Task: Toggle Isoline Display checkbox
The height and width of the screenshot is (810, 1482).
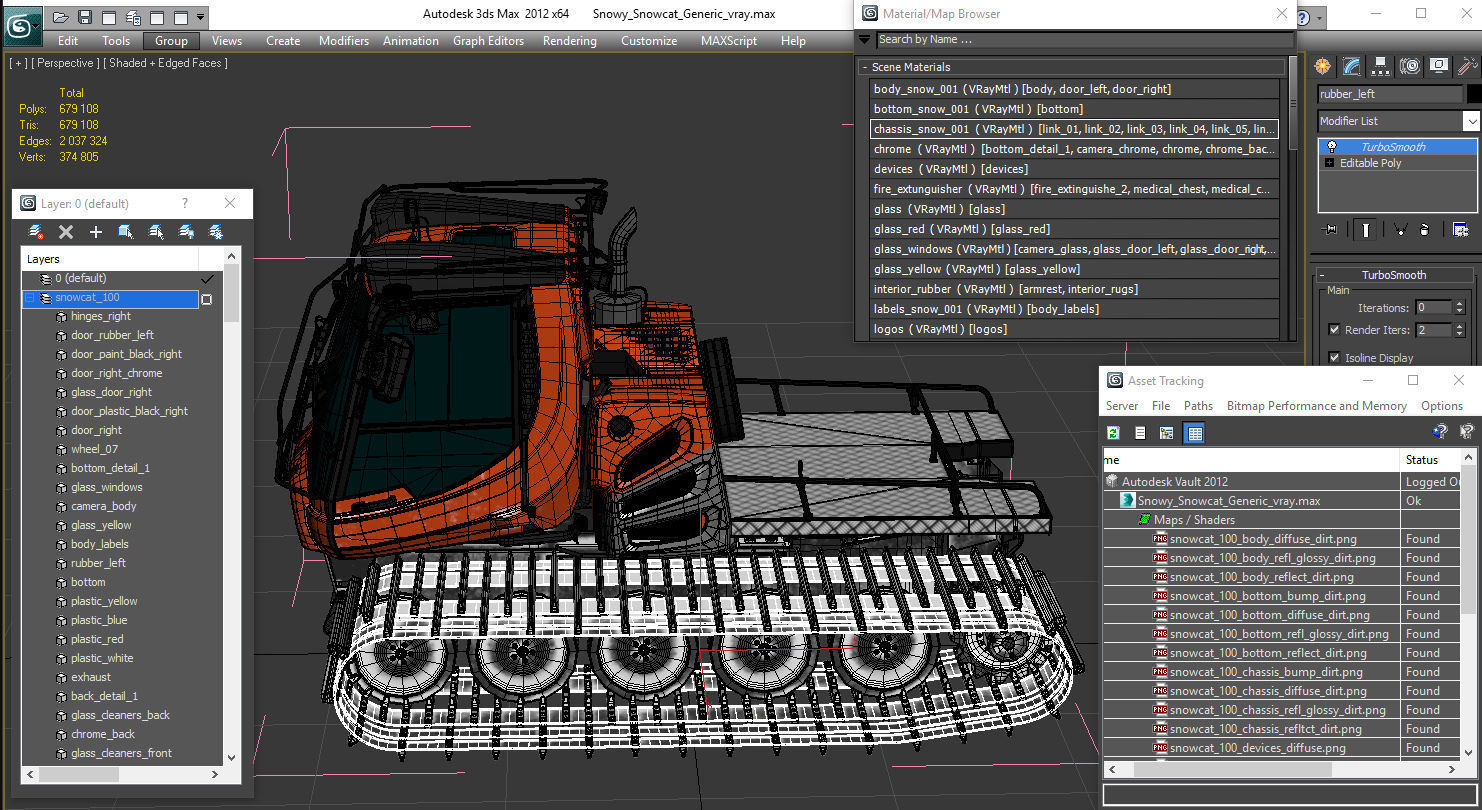Action: click(1334, 358)
